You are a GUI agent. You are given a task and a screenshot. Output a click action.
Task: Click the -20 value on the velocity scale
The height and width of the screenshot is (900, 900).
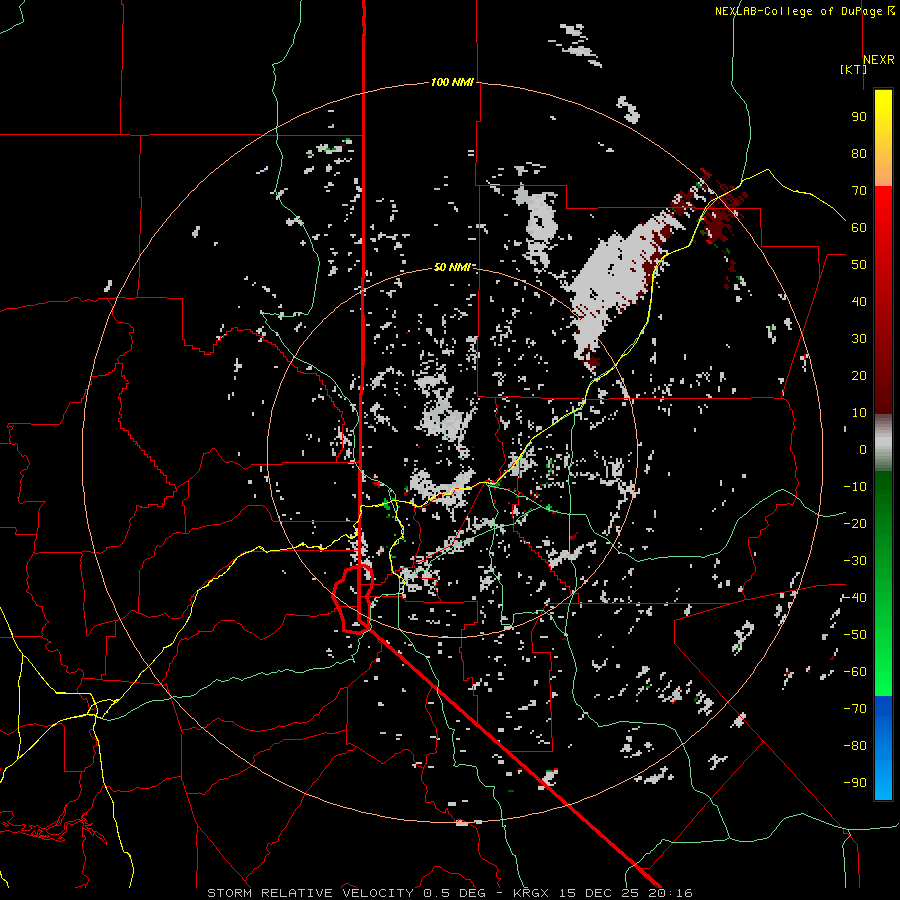point(855,524)
